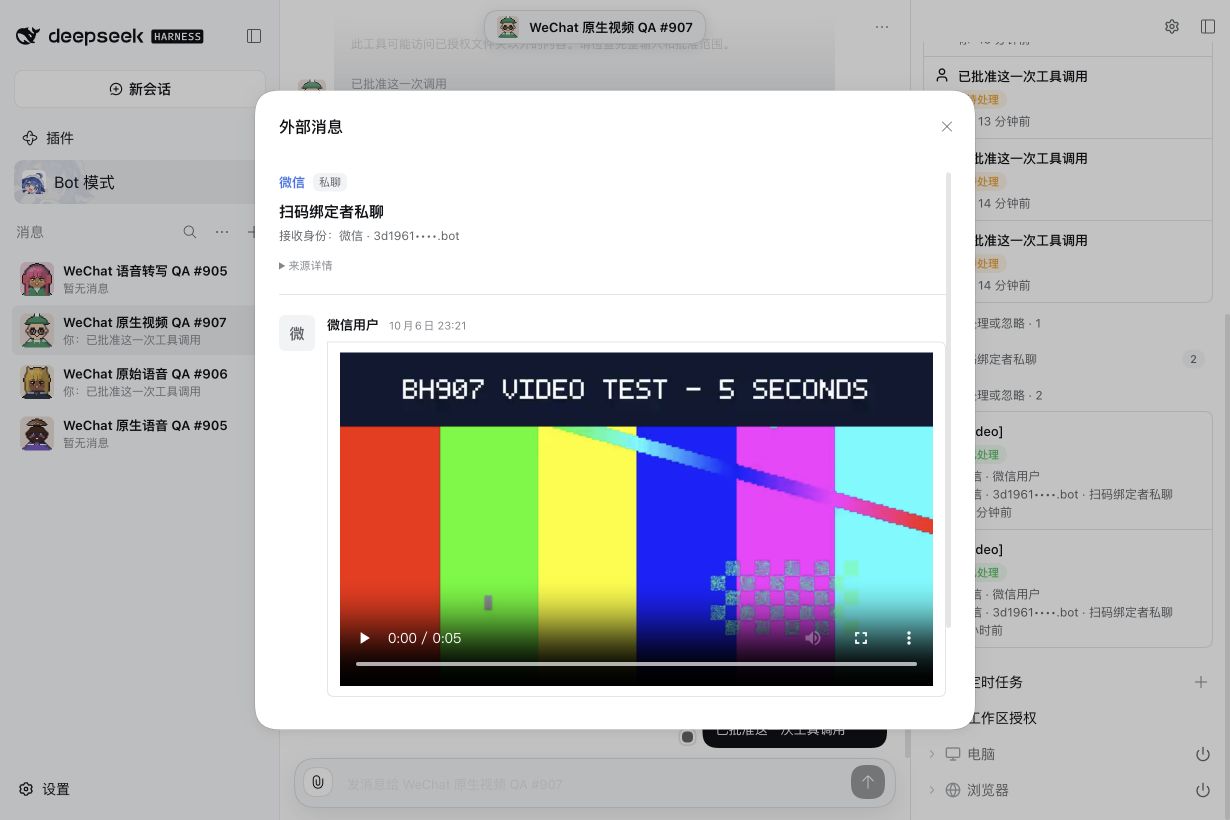Open WeChat 语音转写 QA #905 conversation
The image size is (1230, 820).
click(x=136, y=279)
